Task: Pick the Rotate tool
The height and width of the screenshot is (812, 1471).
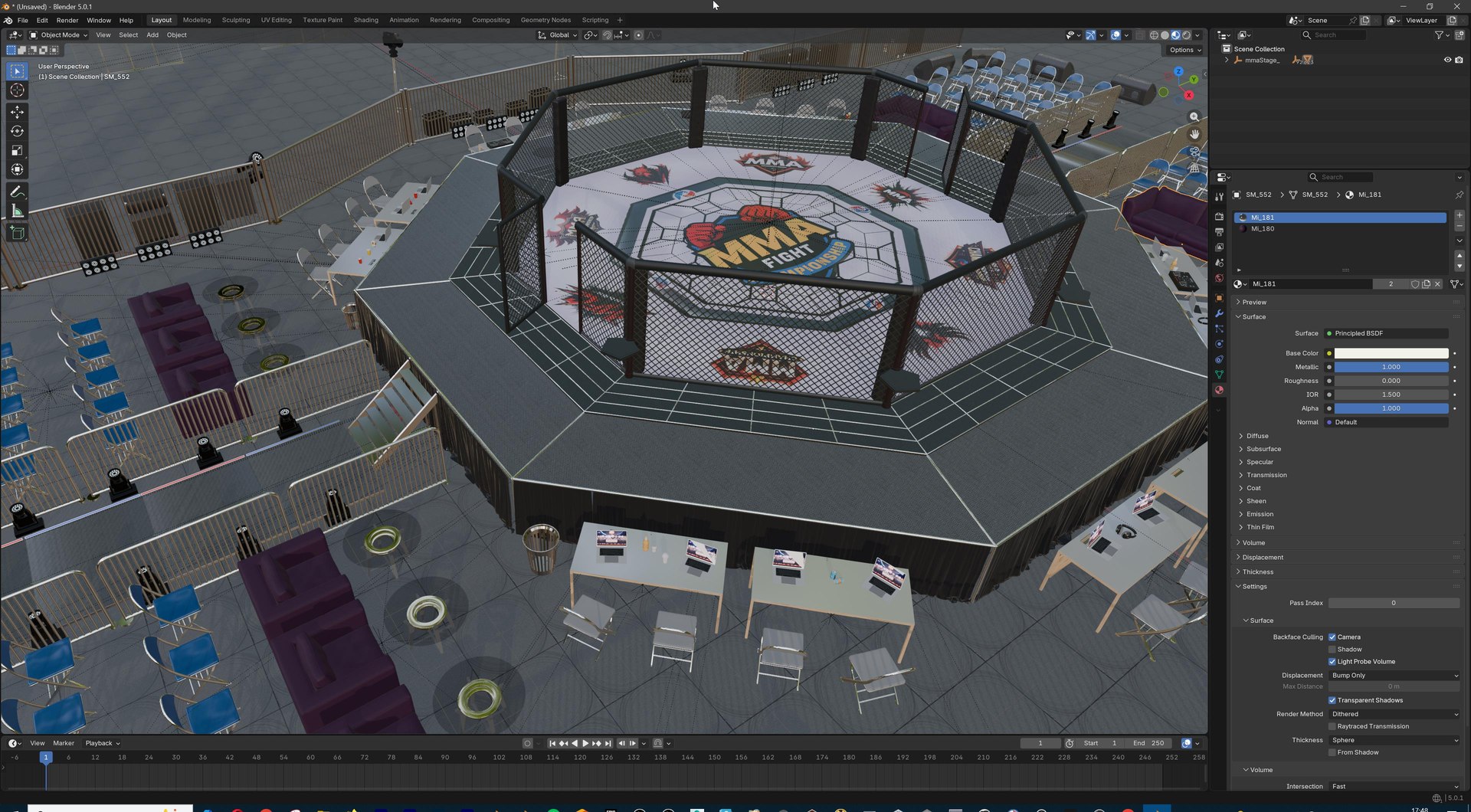Action: 17,131
